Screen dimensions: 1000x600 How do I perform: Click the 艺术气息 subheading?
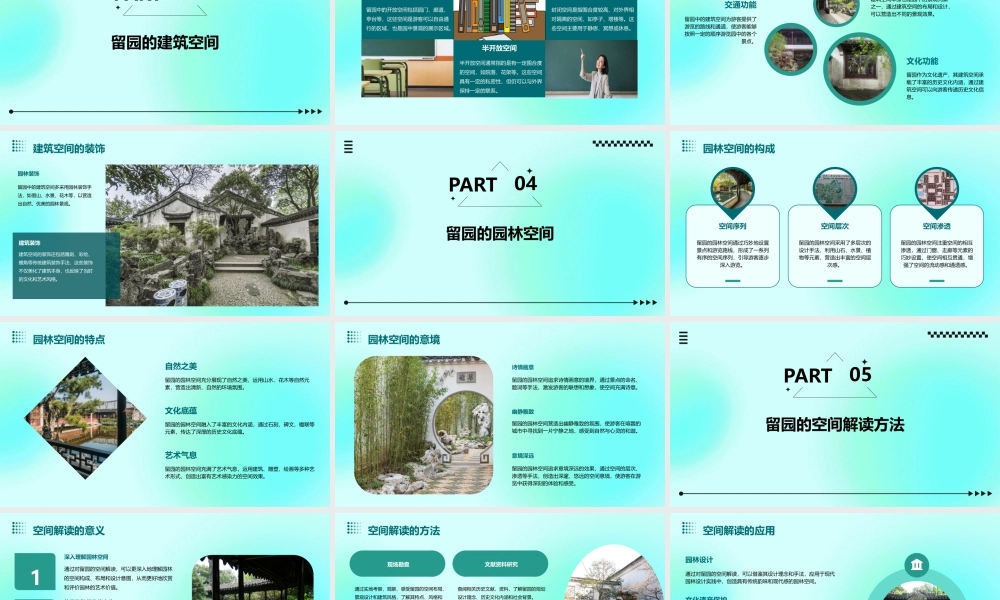click(x=181, y=455)
